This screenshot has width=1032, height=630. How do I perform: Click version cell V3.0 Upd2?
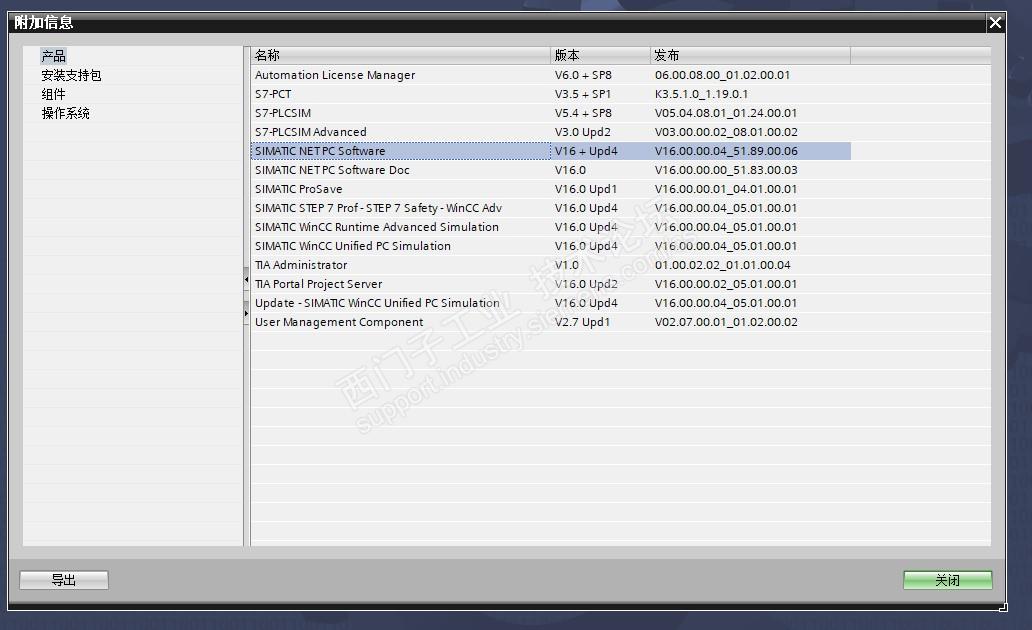tap(600, 132)
